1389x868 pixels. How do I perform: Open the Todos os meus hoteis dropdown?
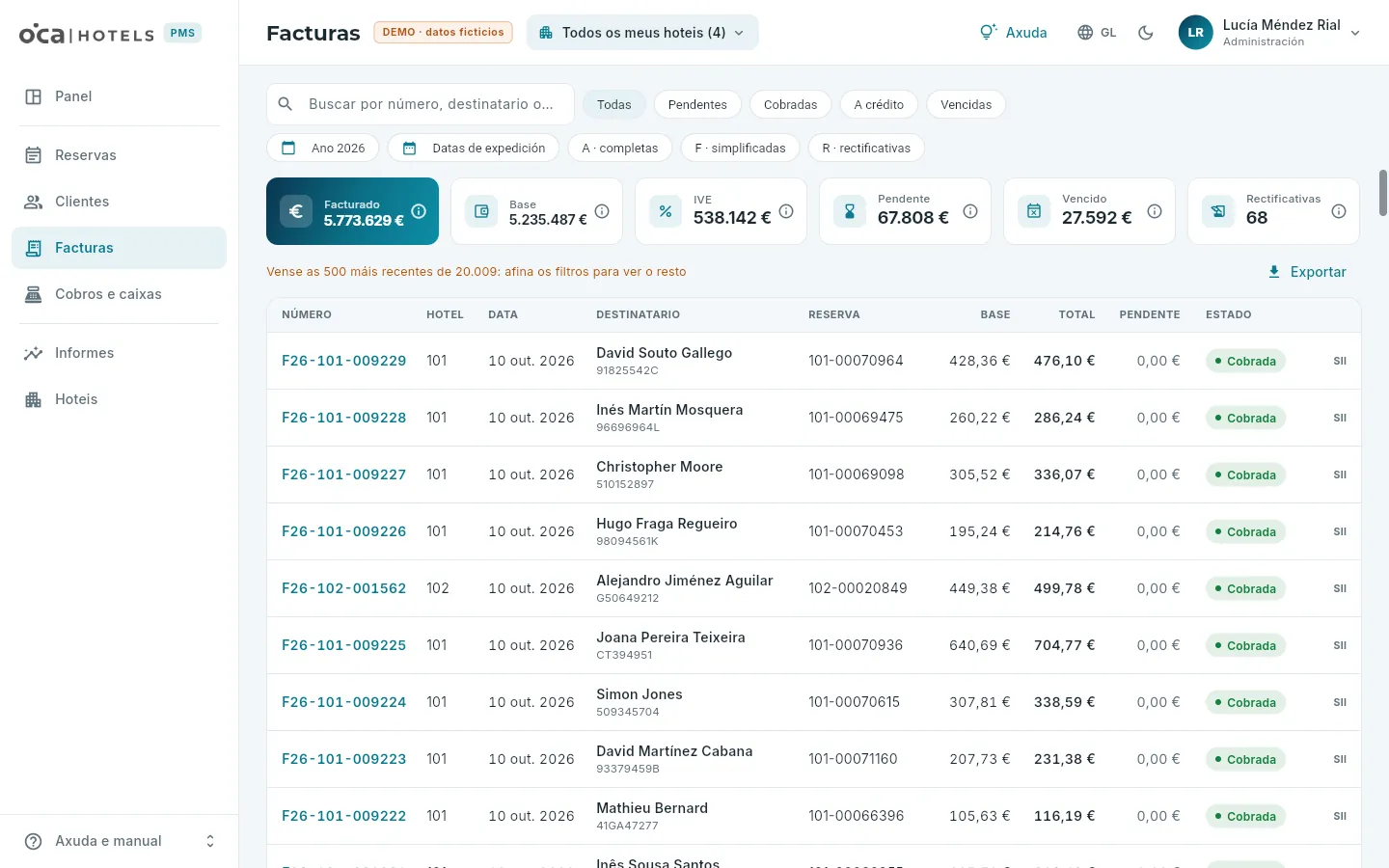(642, 33)
